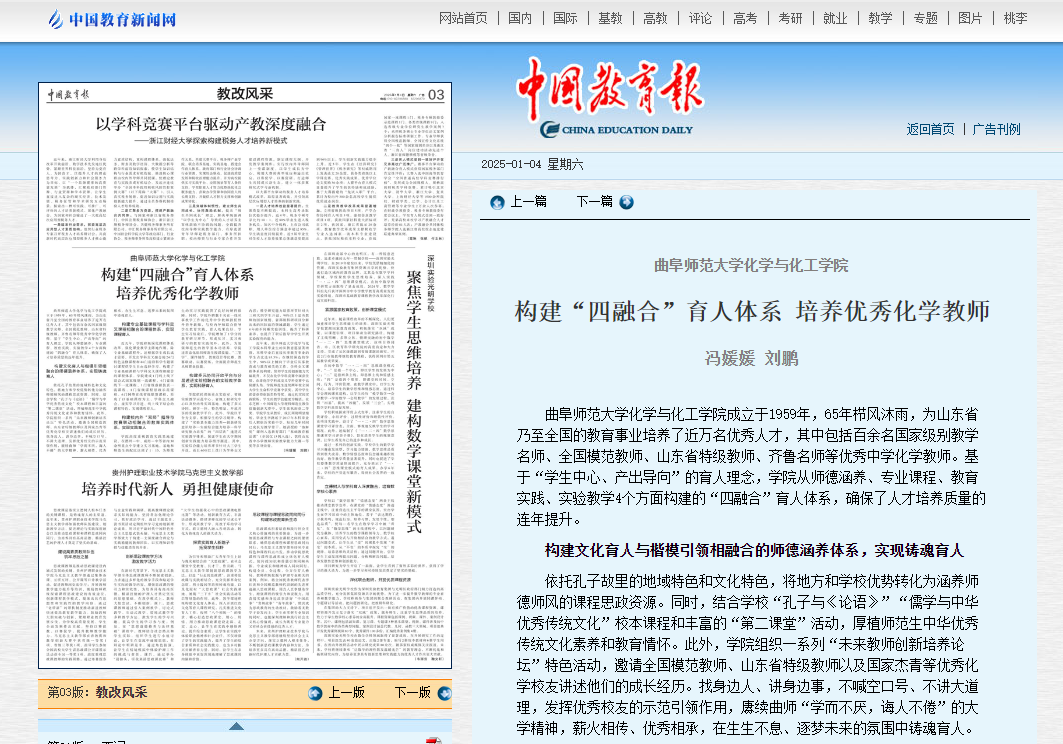Click the down-arrow icon next to 下一版
The height and width of the screenshot is (744, 1063).
tap(441, 693)
